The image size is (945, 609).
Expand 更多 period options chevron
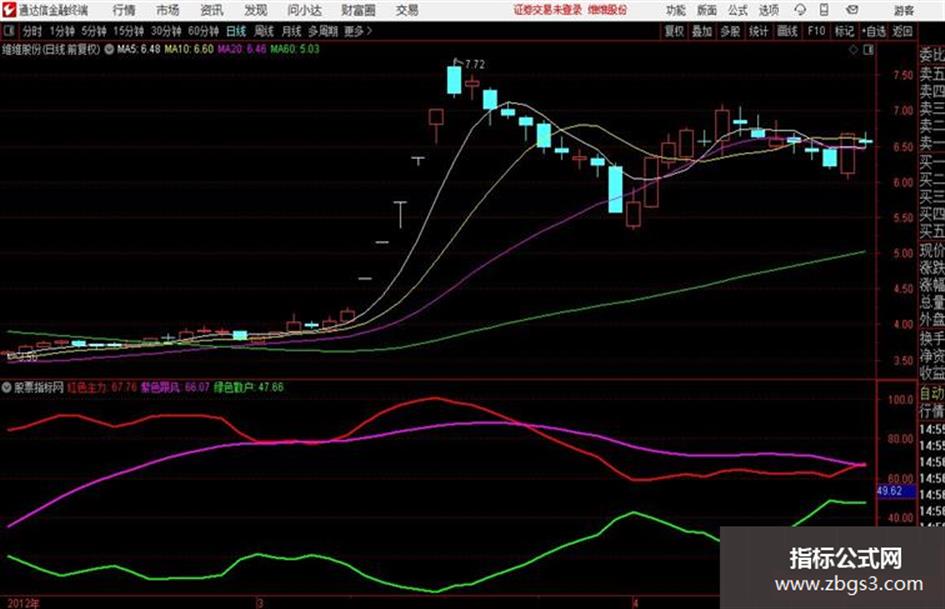pyautogui.click(x=369, y=31)
